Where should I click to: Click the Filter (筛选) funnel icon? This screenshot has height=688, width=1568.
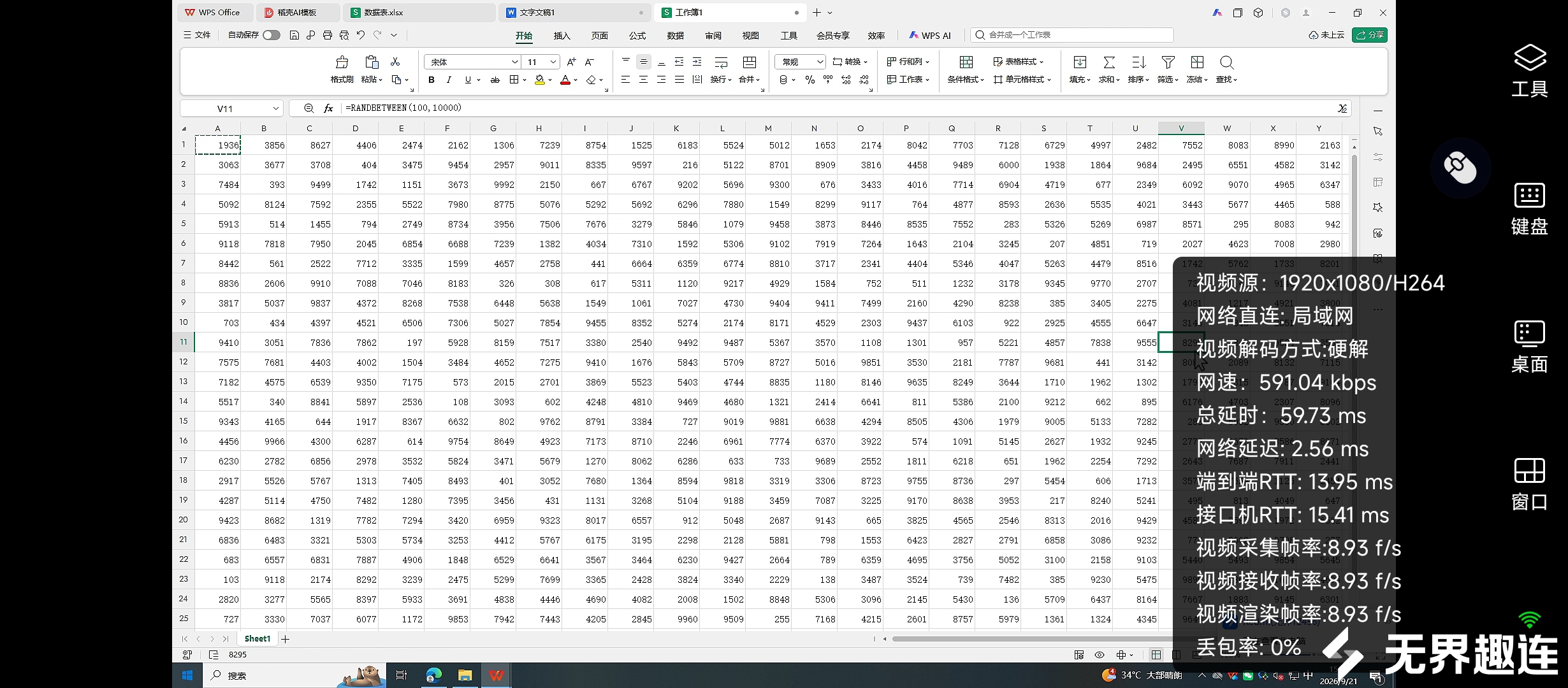(1168, 62)
